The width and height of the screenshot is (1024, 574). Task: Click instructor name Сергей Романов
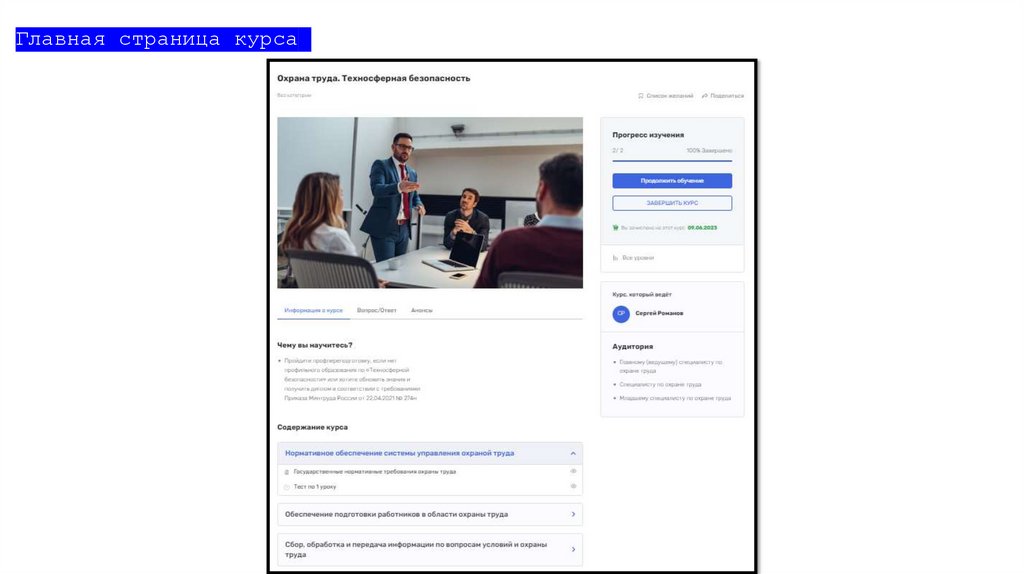[659, 313]
